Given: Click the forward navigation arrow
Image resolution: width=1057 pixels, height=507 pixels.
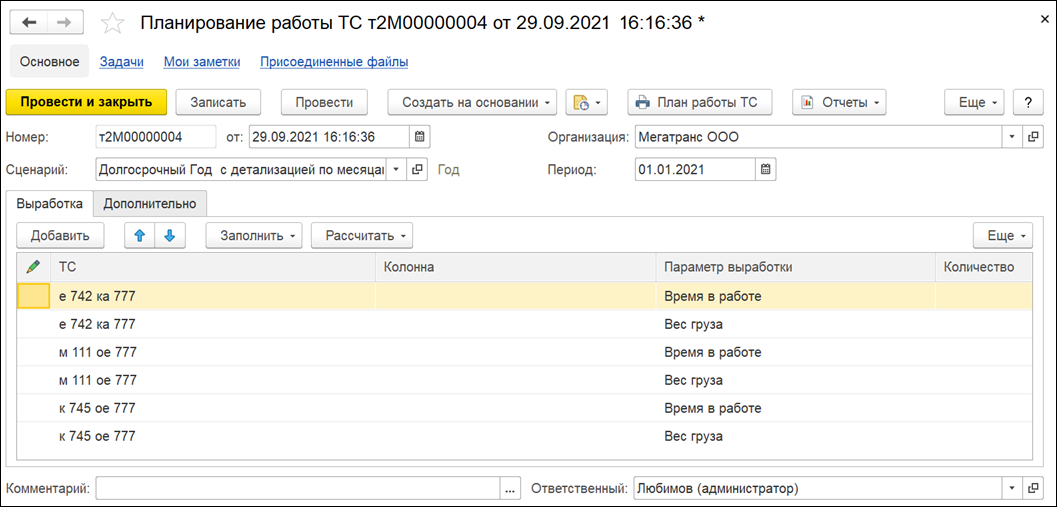Looking at the screenshot, I should click(64, 22).
